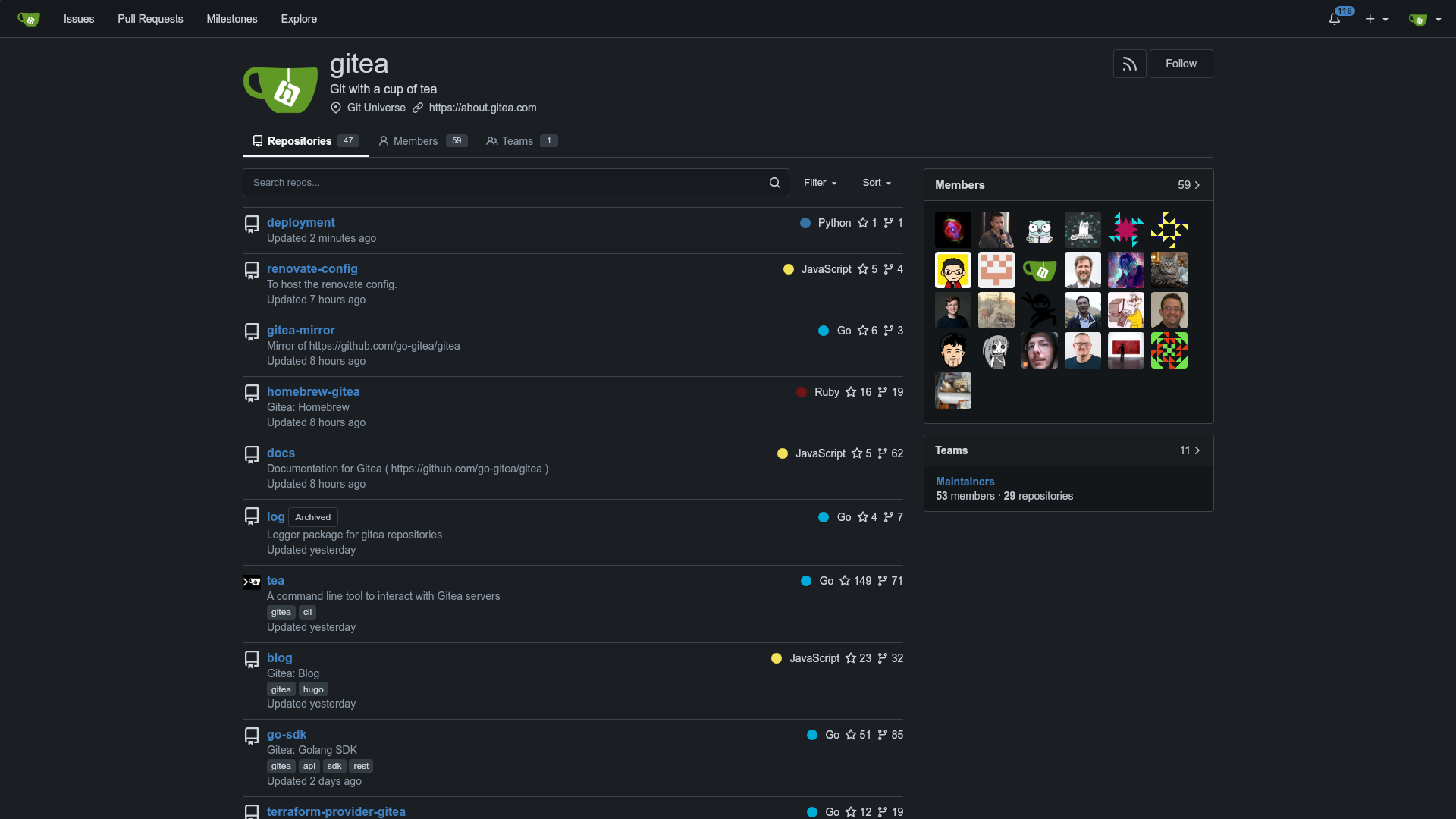This screenshot has height=819, width=1456.
Task: Click the fork icon on go-sdk repository
Action: coord(882,735)
